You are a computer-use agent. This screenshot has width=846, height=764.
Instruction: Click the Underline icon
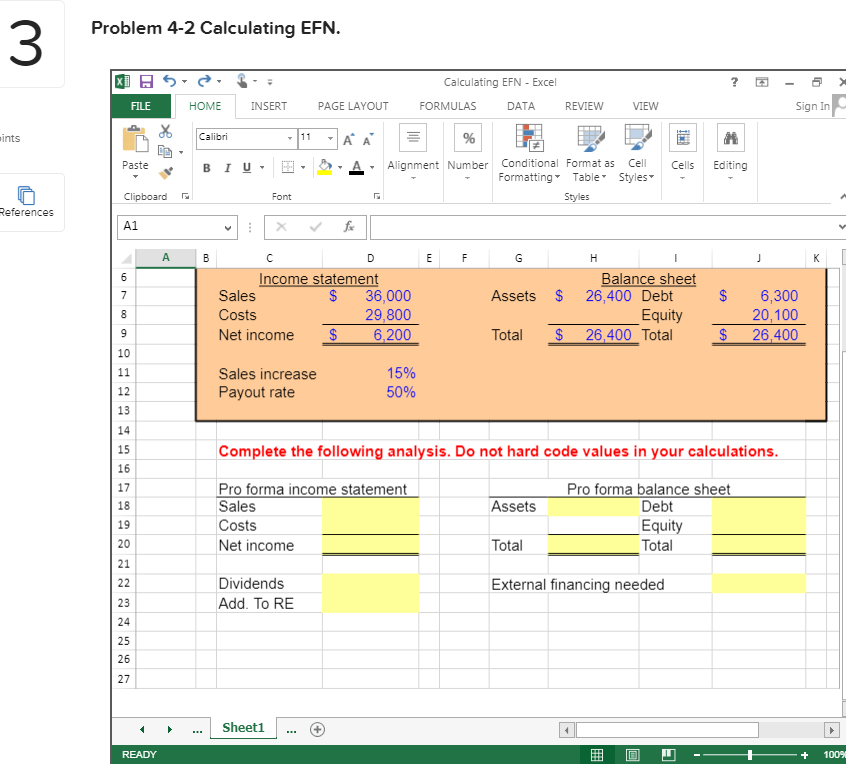click(245, 167)
